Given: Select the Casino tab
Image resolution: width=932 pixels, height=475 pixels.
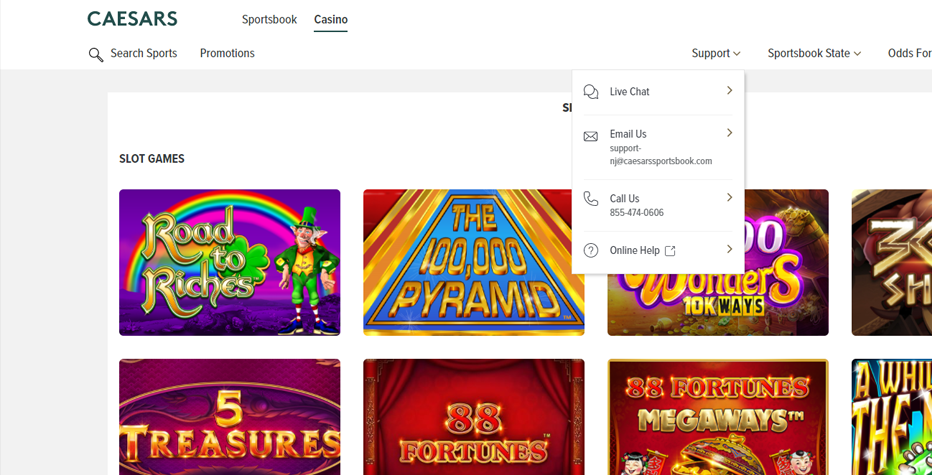Looking at the screenshot, I should [331, 20].
